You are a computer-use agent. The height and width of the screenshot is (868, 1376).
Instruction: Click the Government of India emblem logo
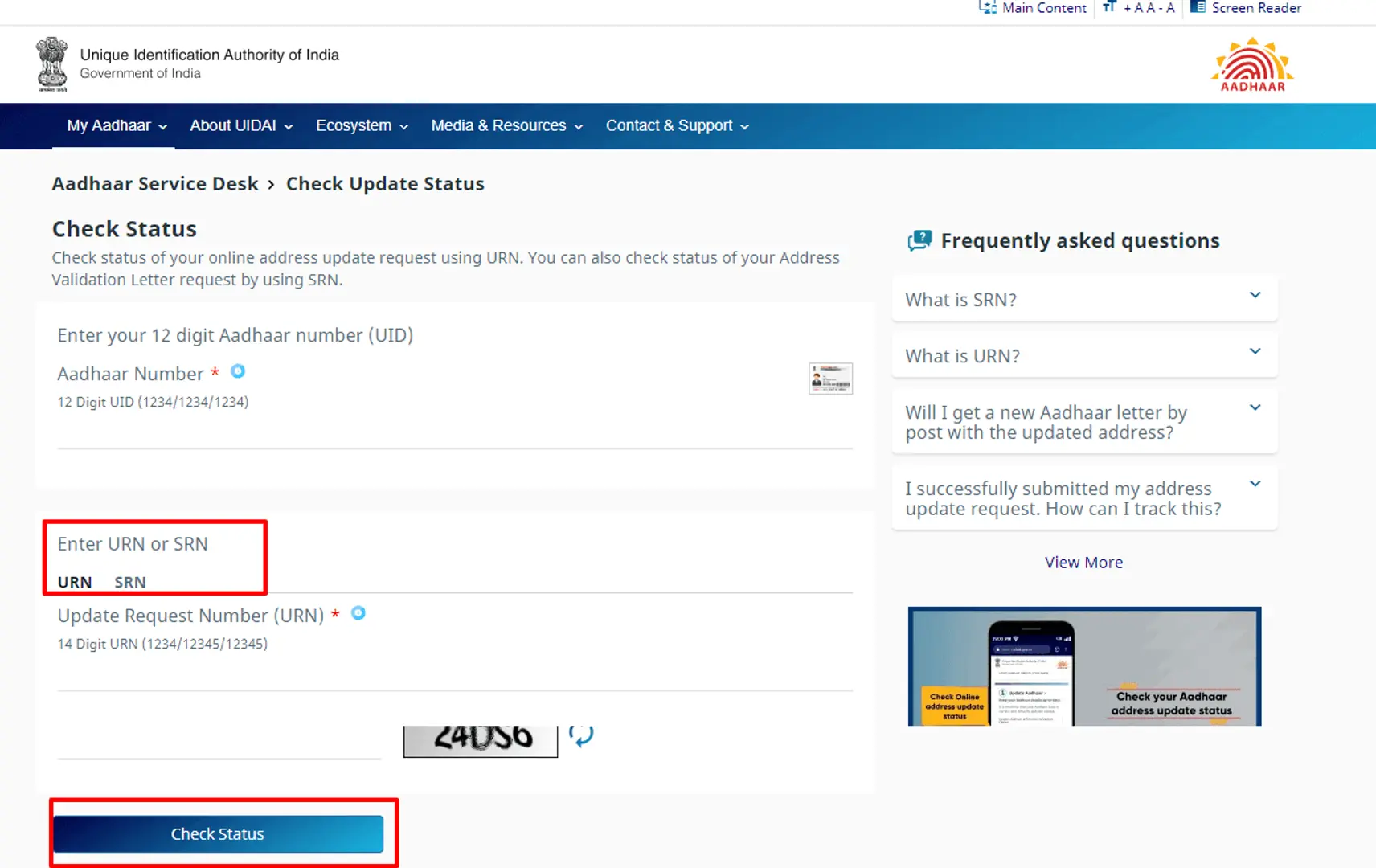coord(52,64)
